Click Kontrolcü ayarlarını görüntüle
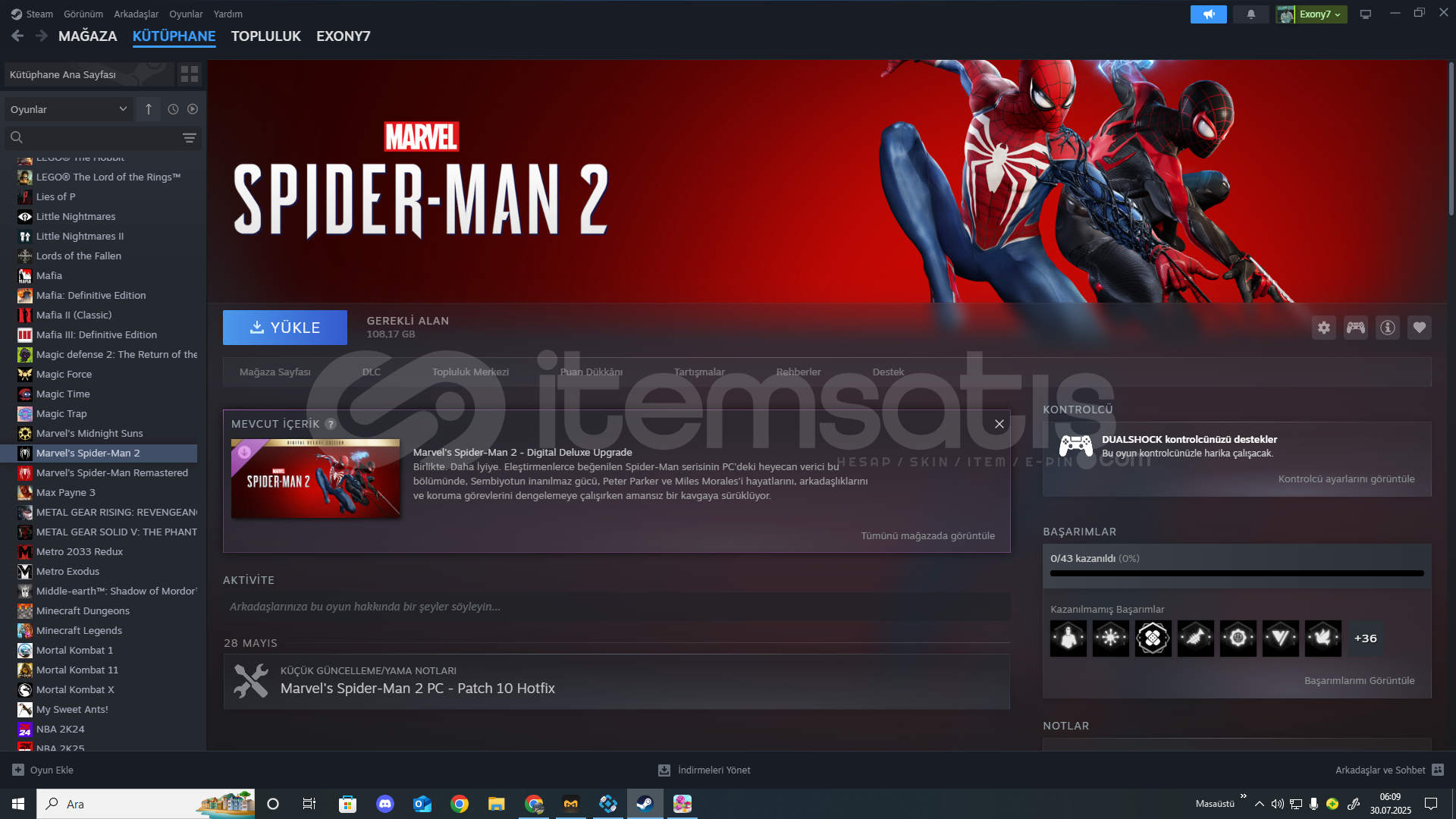The width and height of the screenshot is (1456, 819). click(x=1347, y=479)
